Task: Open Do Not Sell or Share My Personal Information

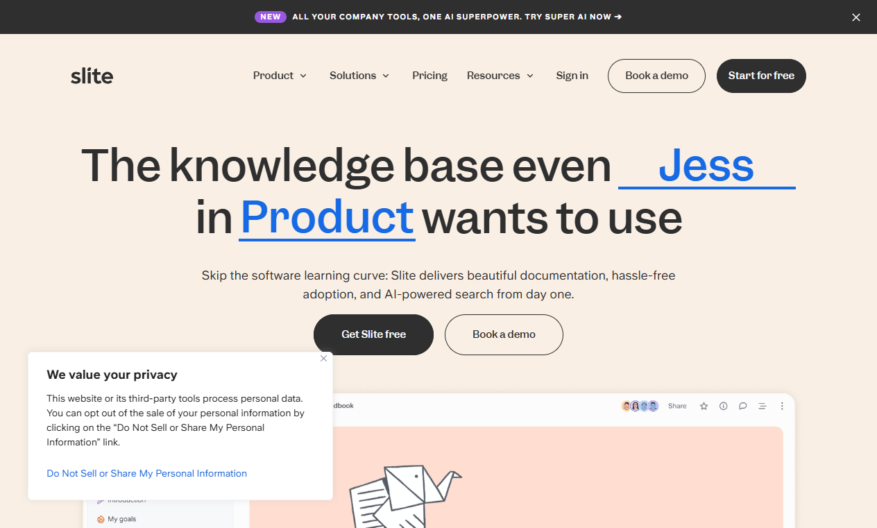Action: click(x=147, y=473)
